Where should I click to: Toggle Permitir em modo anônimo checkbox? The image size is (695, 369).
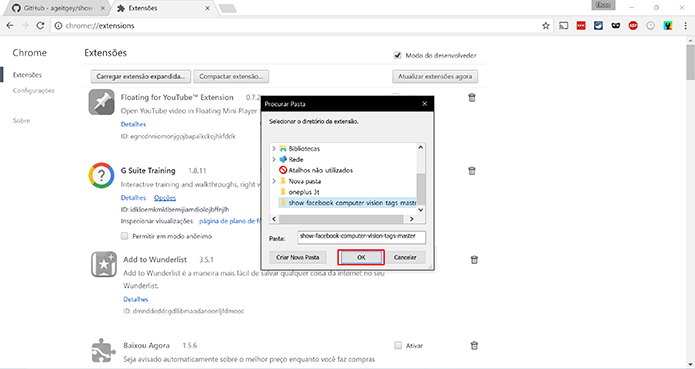pyautogui.click(x=125, y=236)
